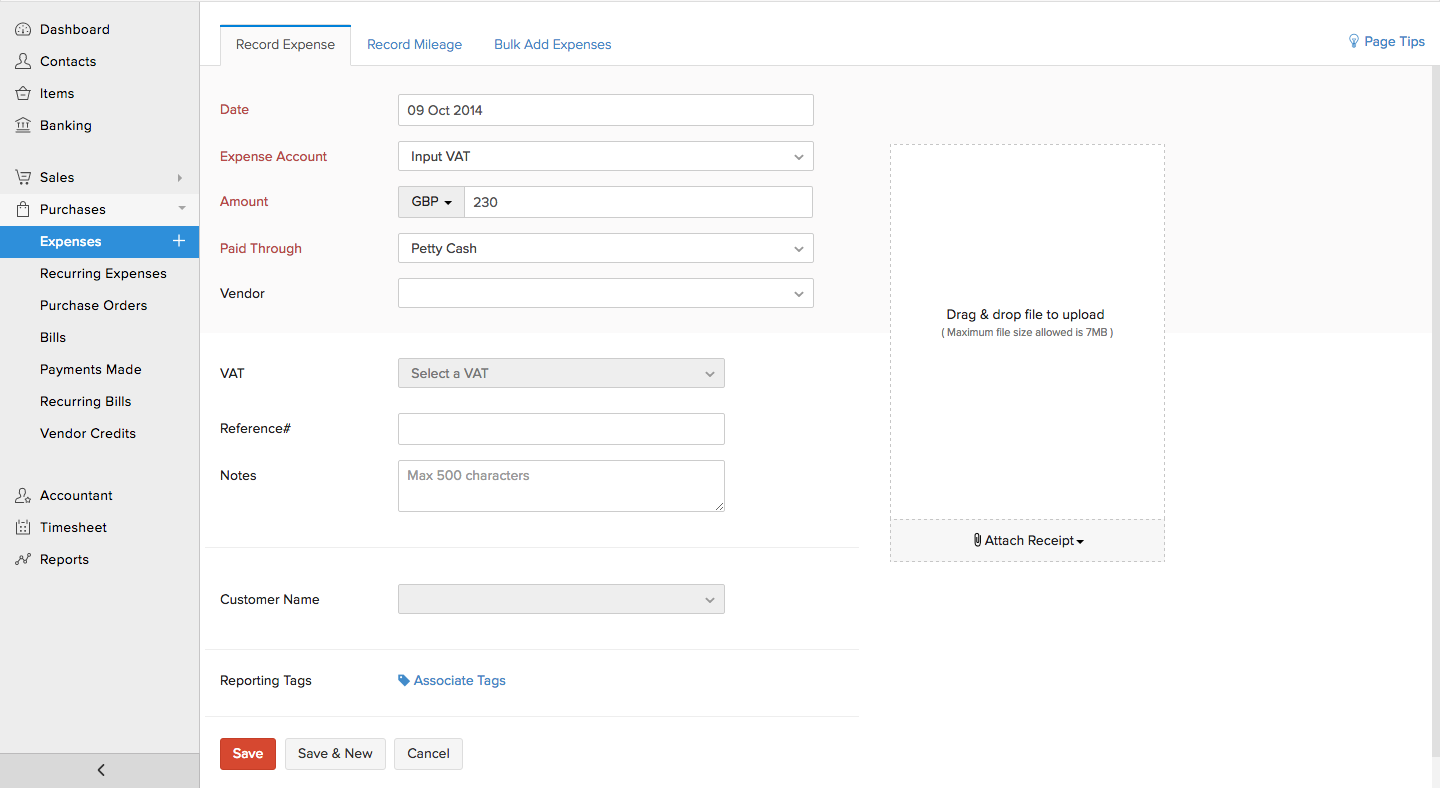Switch to the Record Mileage tab
1440x788 pixels.
(414, 45)
